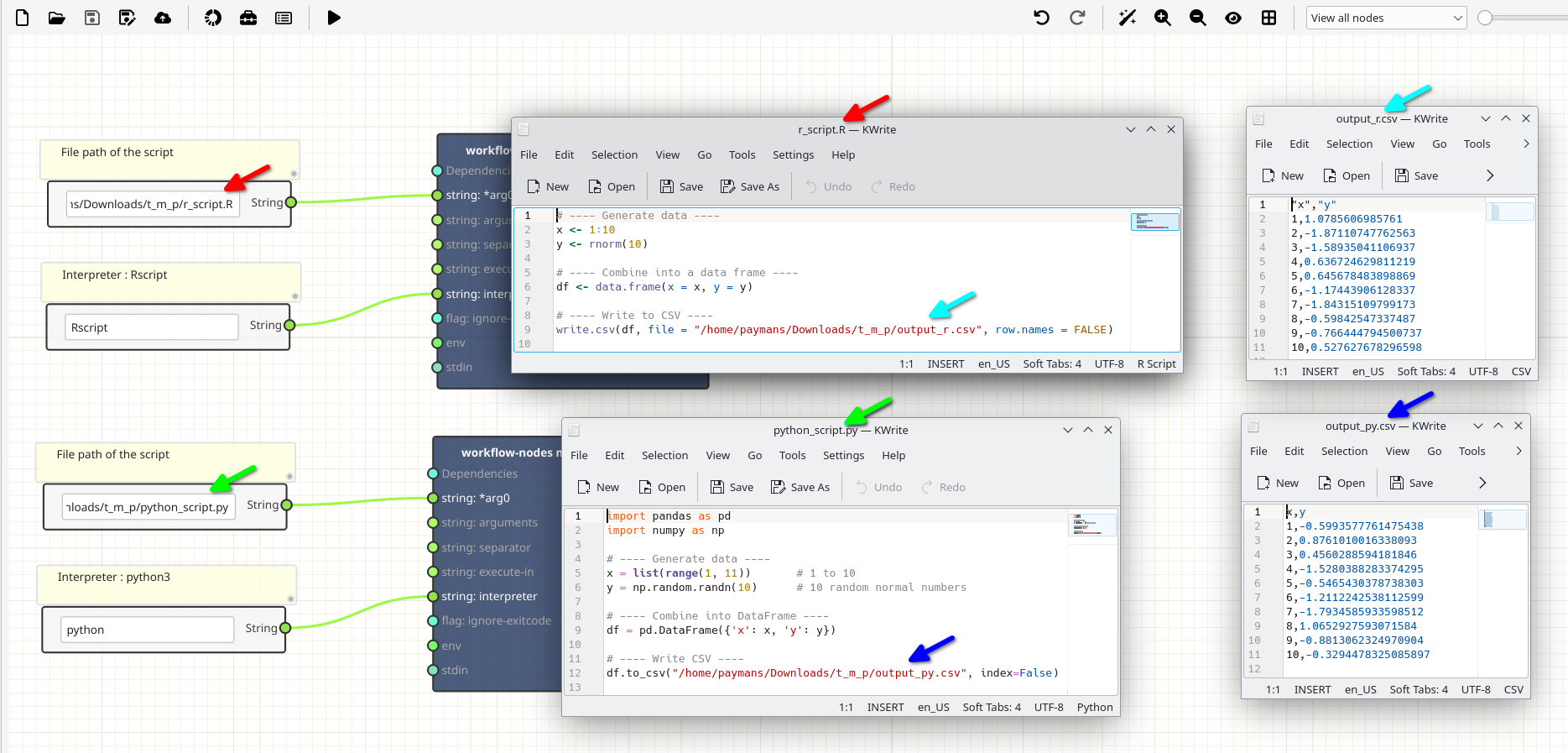
Task: Open Selection menu in r_script.R window
Action: tap(614, 154)
